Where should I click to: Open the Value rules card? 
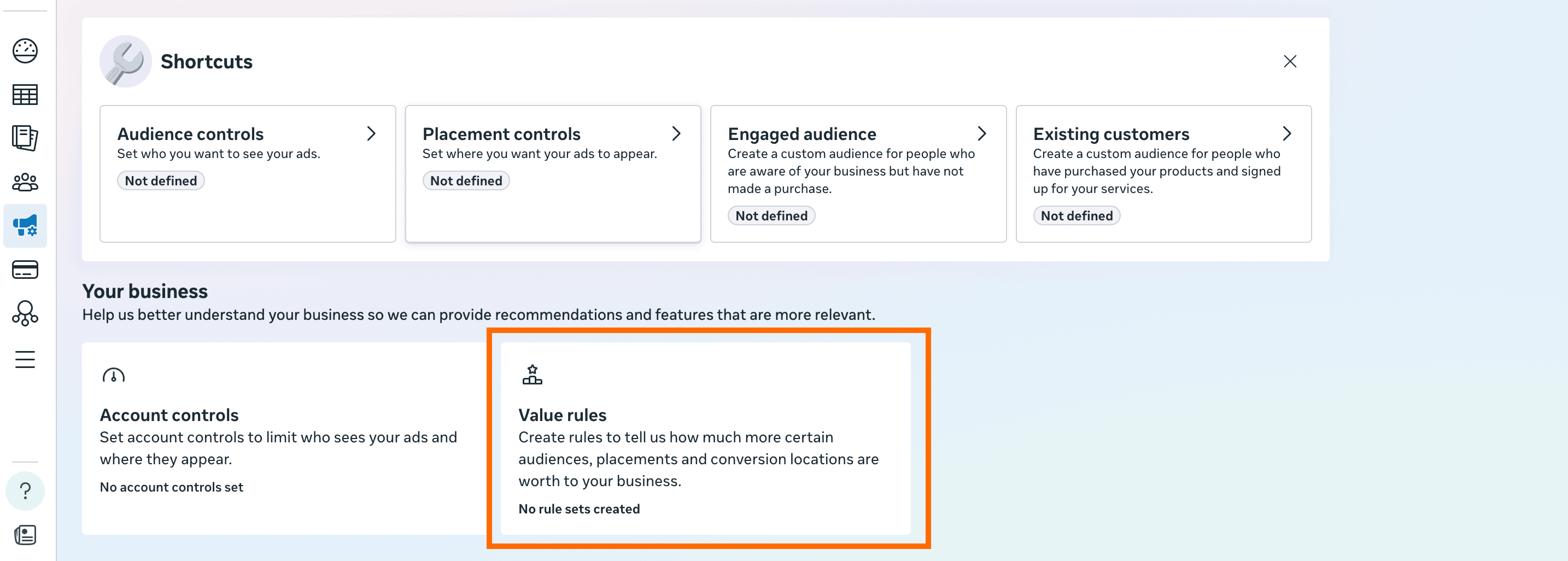coord(705,438)
